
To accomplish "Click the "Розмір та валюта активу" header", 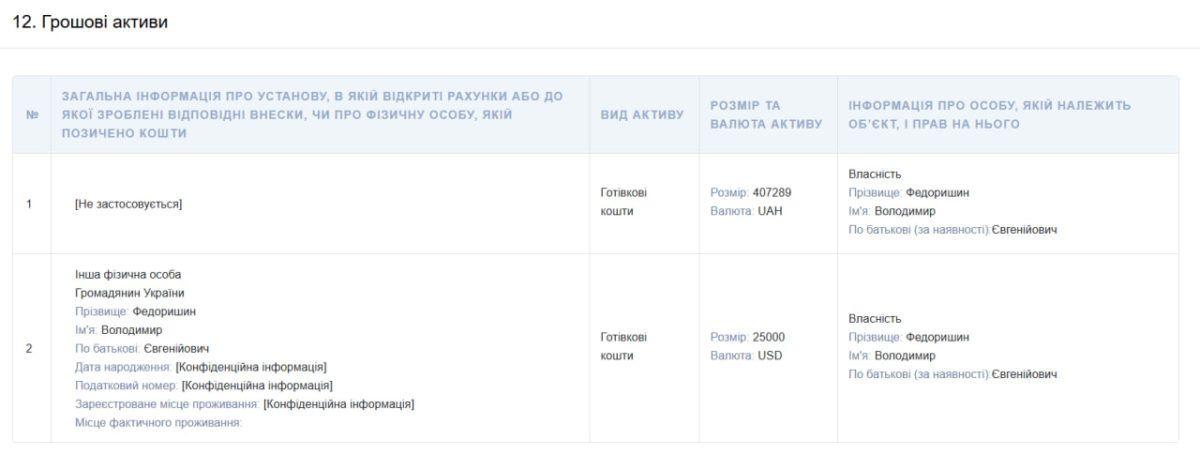I will pyautogui.click(x=766, y=114).
